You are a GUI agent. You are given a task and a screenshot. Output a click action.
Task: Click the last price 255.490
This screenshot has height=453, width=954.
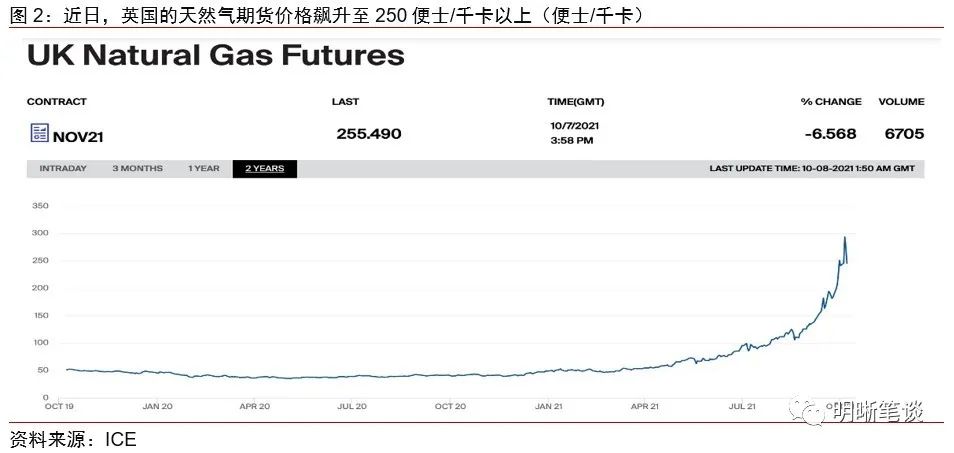(x=369, y=134)
